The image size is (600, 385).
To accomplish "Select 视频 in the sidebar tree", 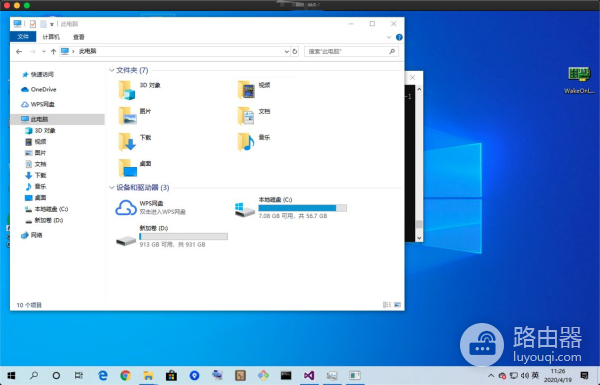I will pyautogui.click(x=36, y=142).
